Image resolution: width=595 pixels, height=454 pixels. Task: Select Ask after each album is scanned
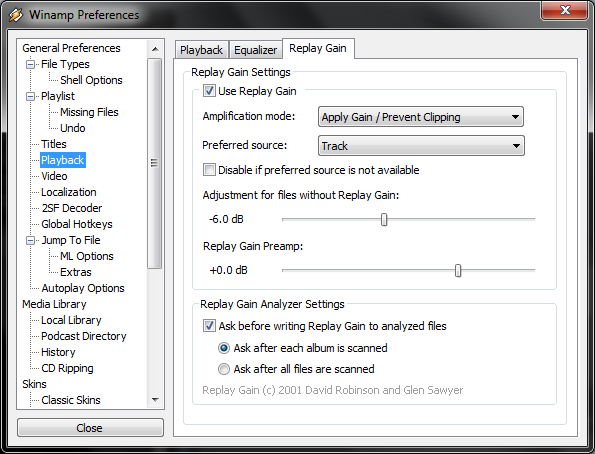224,348
